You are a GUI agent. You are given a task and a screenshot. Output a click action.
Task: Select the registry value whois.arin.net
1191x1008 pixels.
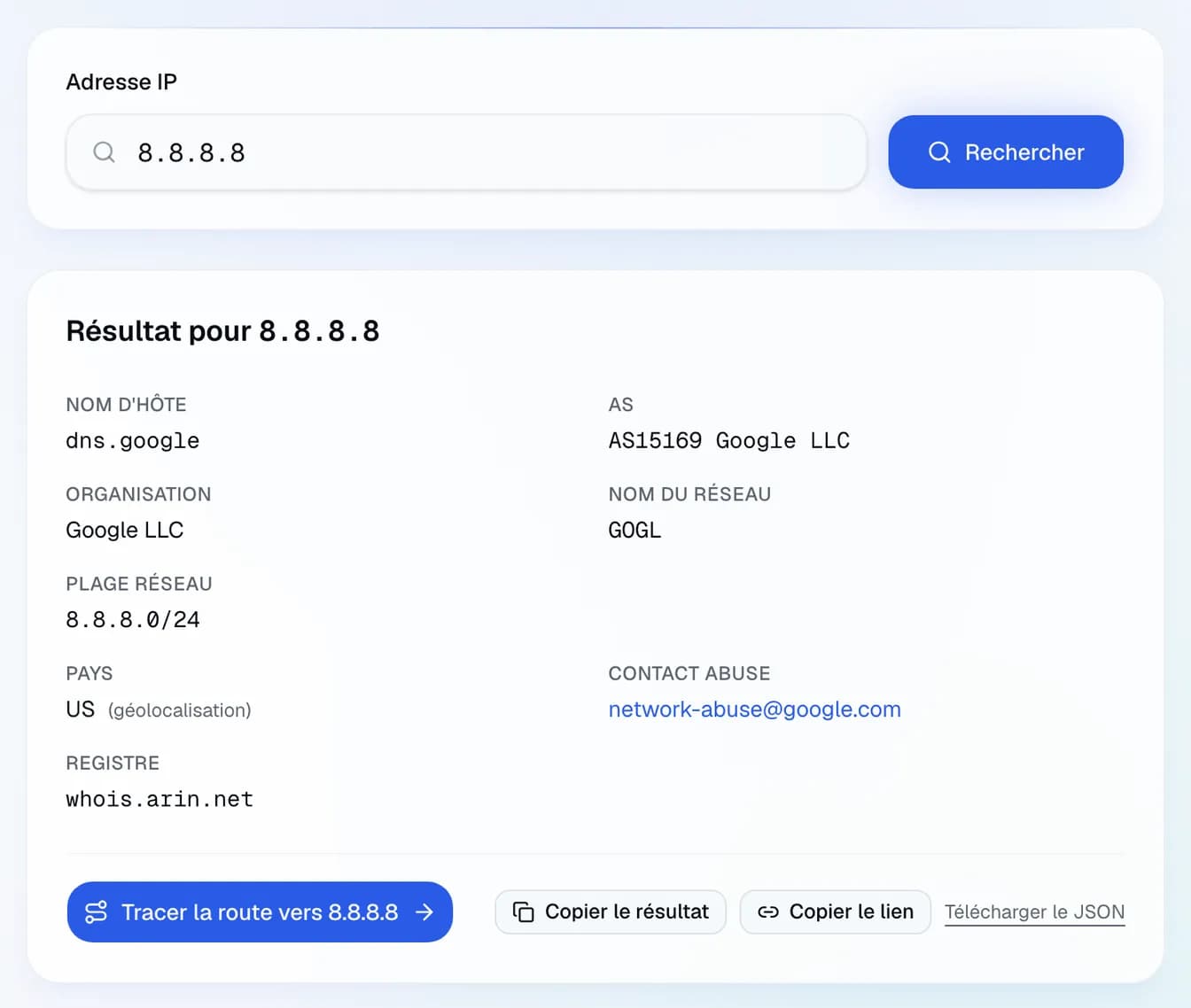[160, 799]
